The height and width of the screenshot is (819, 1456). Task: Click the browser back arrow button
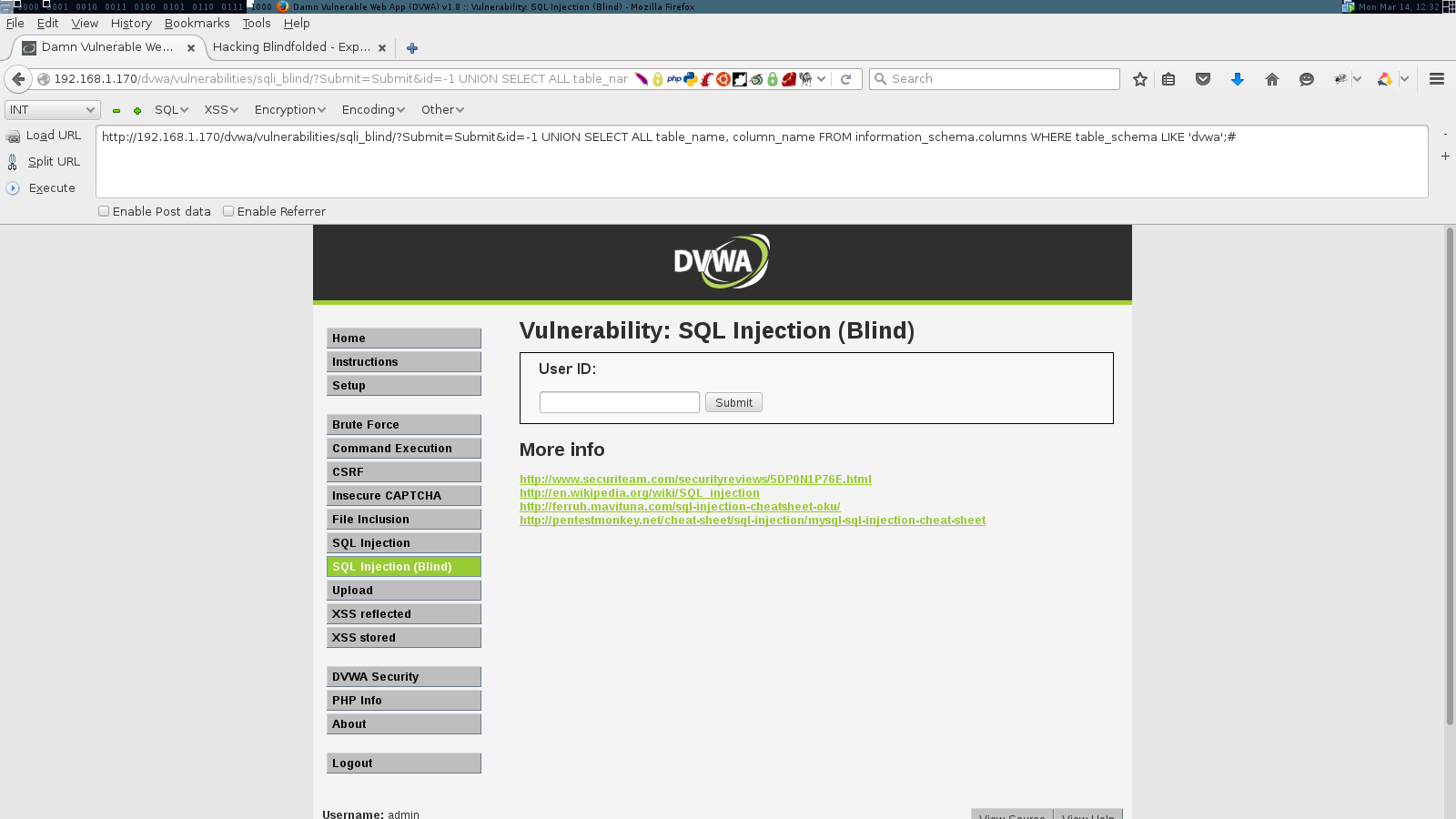(18, 79)
